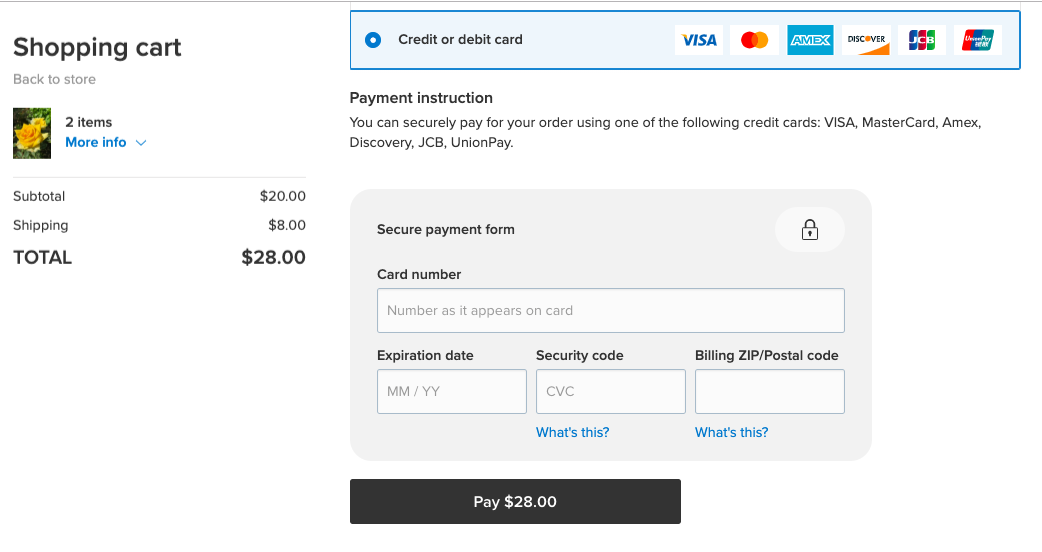The image size is (1042, 552).
Task: Select the Credit or debit card radio button
Action: point(373,40)
